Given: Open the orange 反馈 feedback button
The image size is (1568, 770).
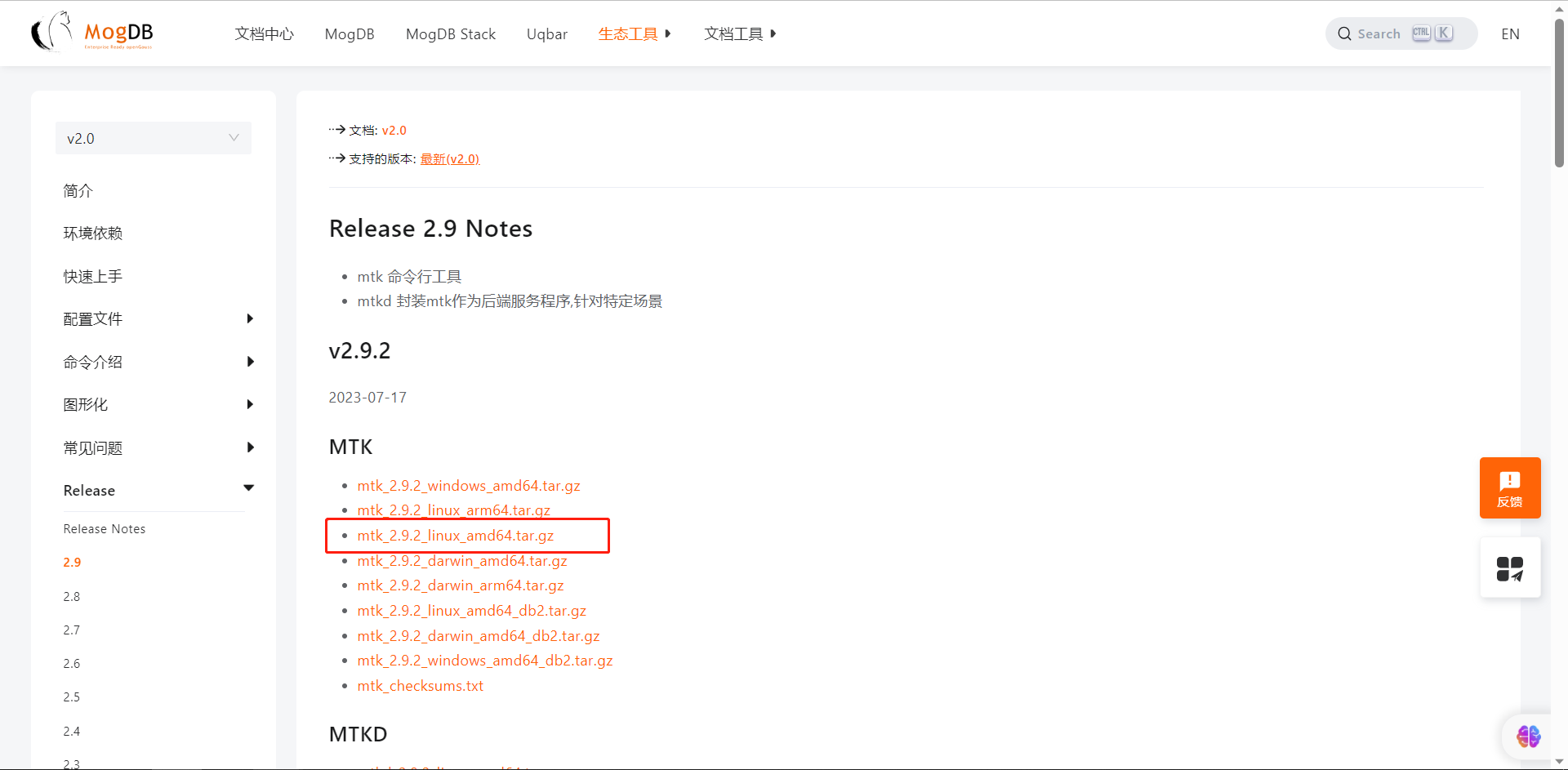Looking at the screenshot, I should (1510, 487).
